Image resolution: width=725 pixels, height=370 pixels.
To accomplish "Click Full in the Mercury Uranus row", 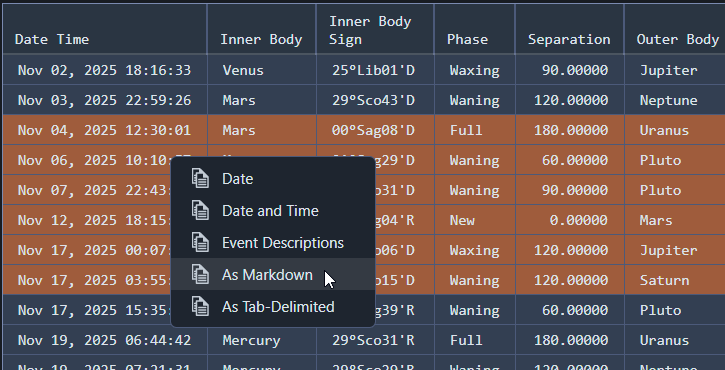I will (x=474, y=340).
